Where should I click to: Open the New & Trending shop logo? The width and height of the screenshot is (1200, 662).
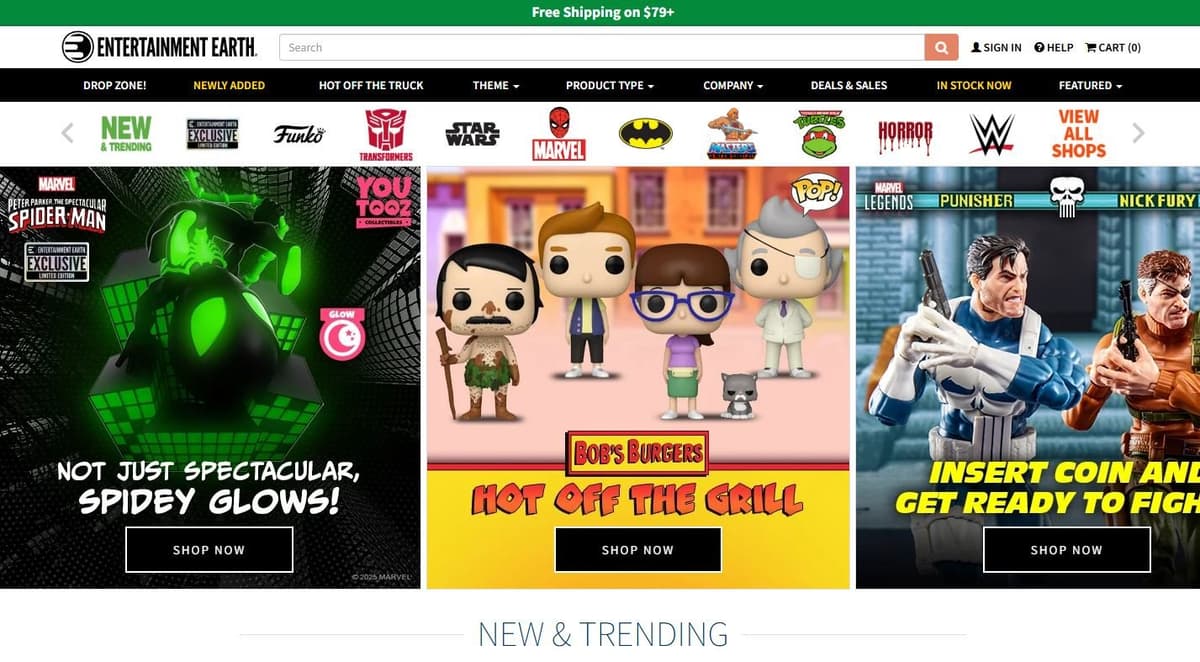click(126, 133)
